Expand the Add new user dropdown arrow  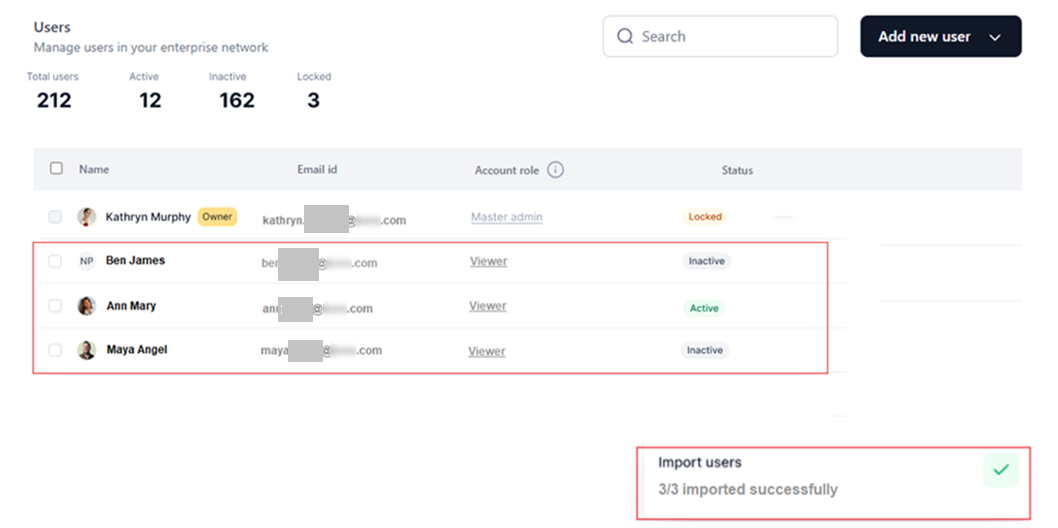(x=994, y=37)
